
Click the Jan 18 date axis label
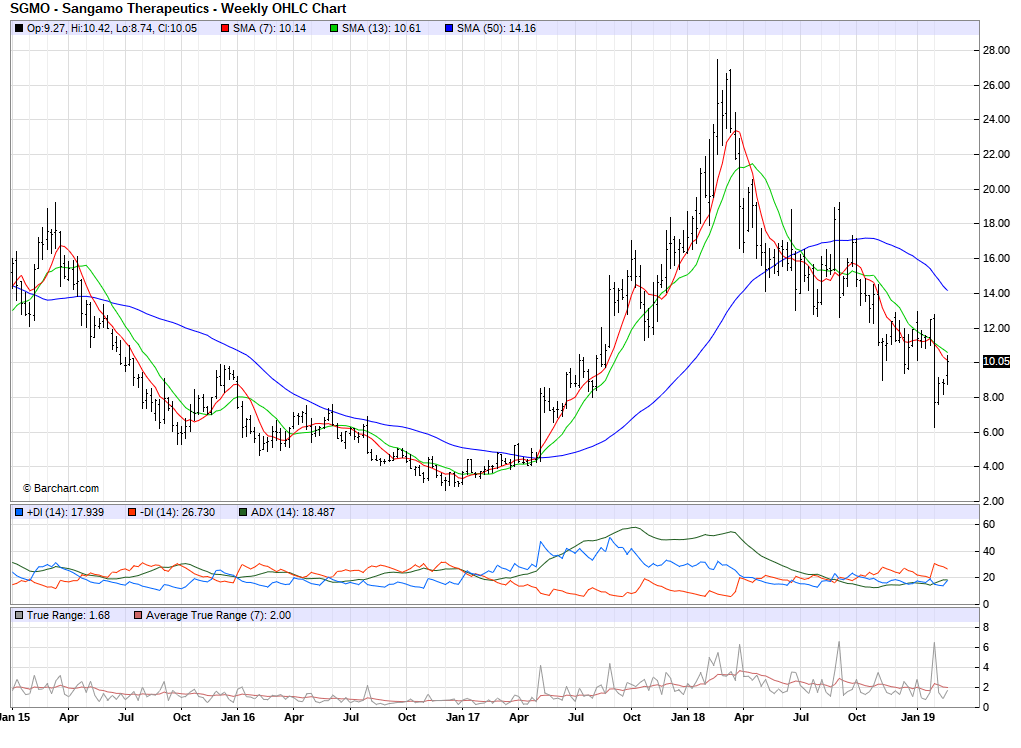(x=688, y=717)
